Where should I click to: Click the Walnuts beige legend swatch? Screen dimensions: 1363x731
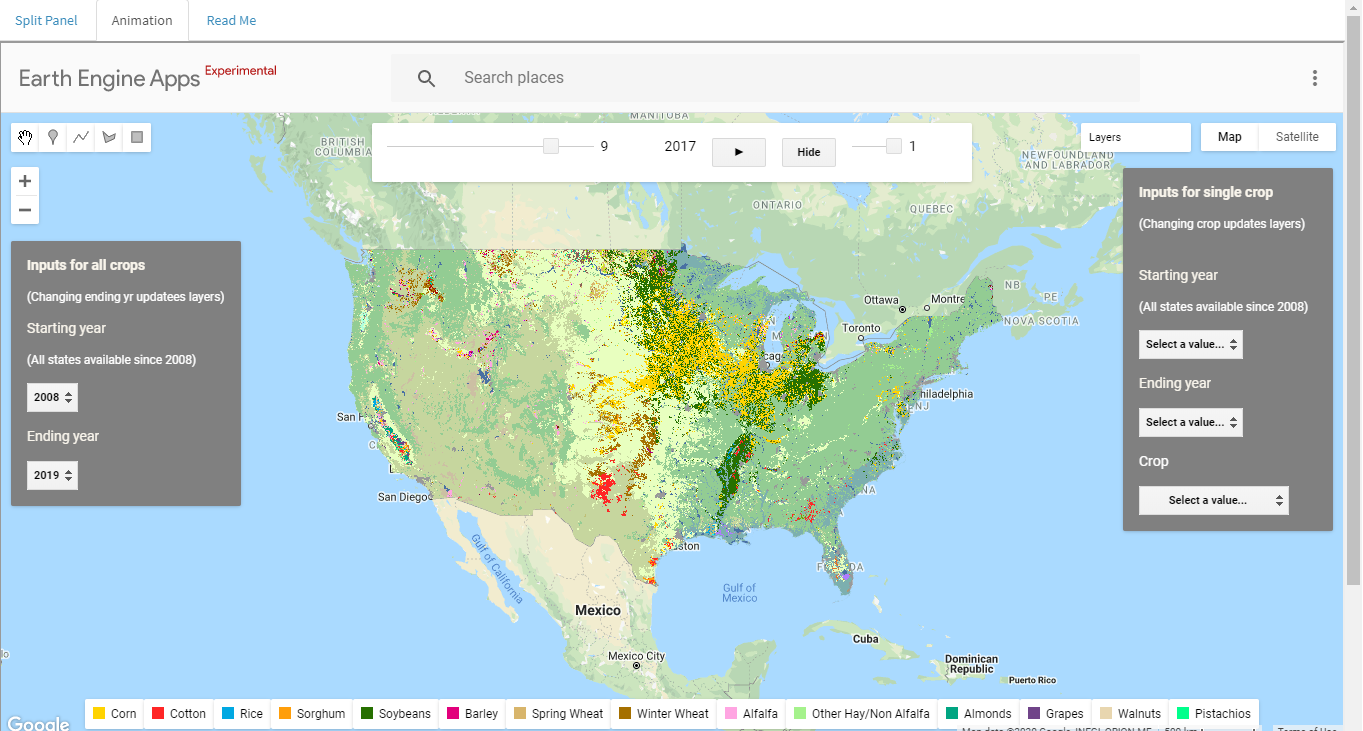(1106, 713)
